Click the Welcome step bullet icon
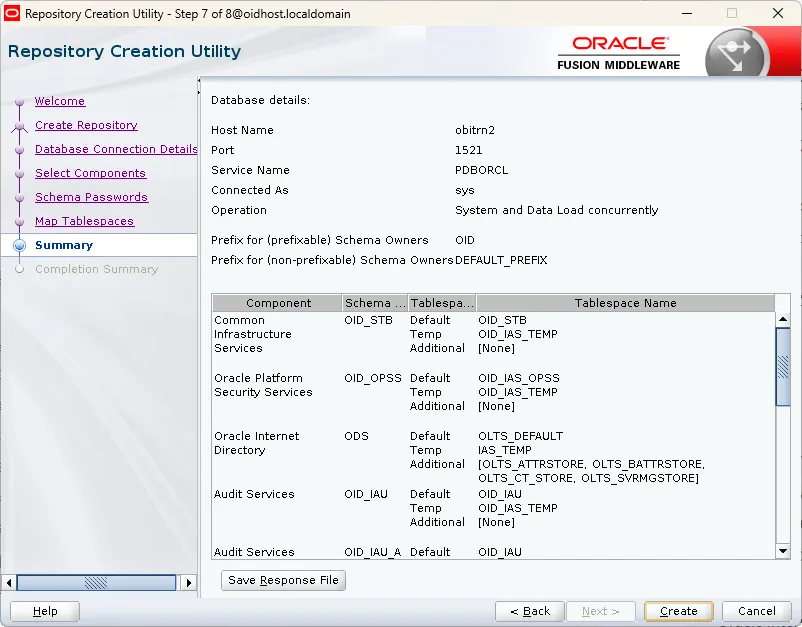Viewport: 802px width, 627px height. [x=18, y=102]
